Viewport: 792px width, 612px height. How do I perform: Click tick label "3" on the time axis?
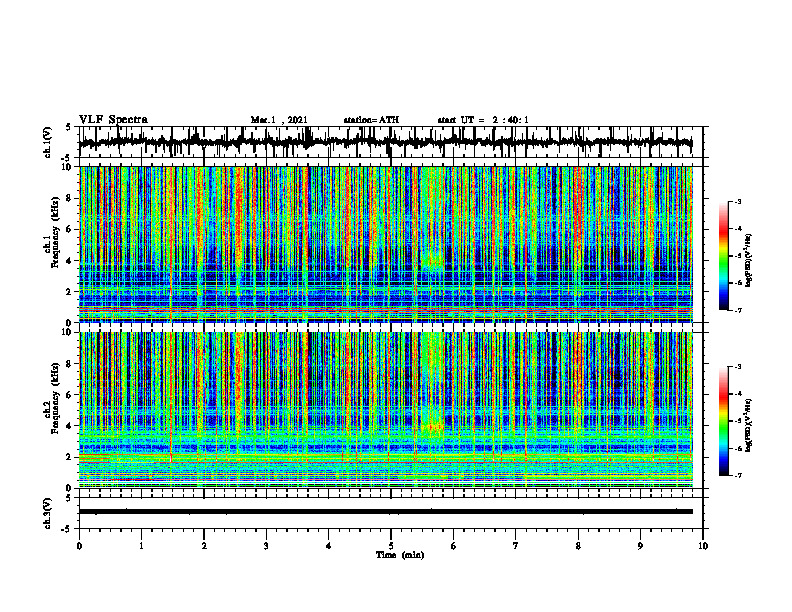pos(266,546)
